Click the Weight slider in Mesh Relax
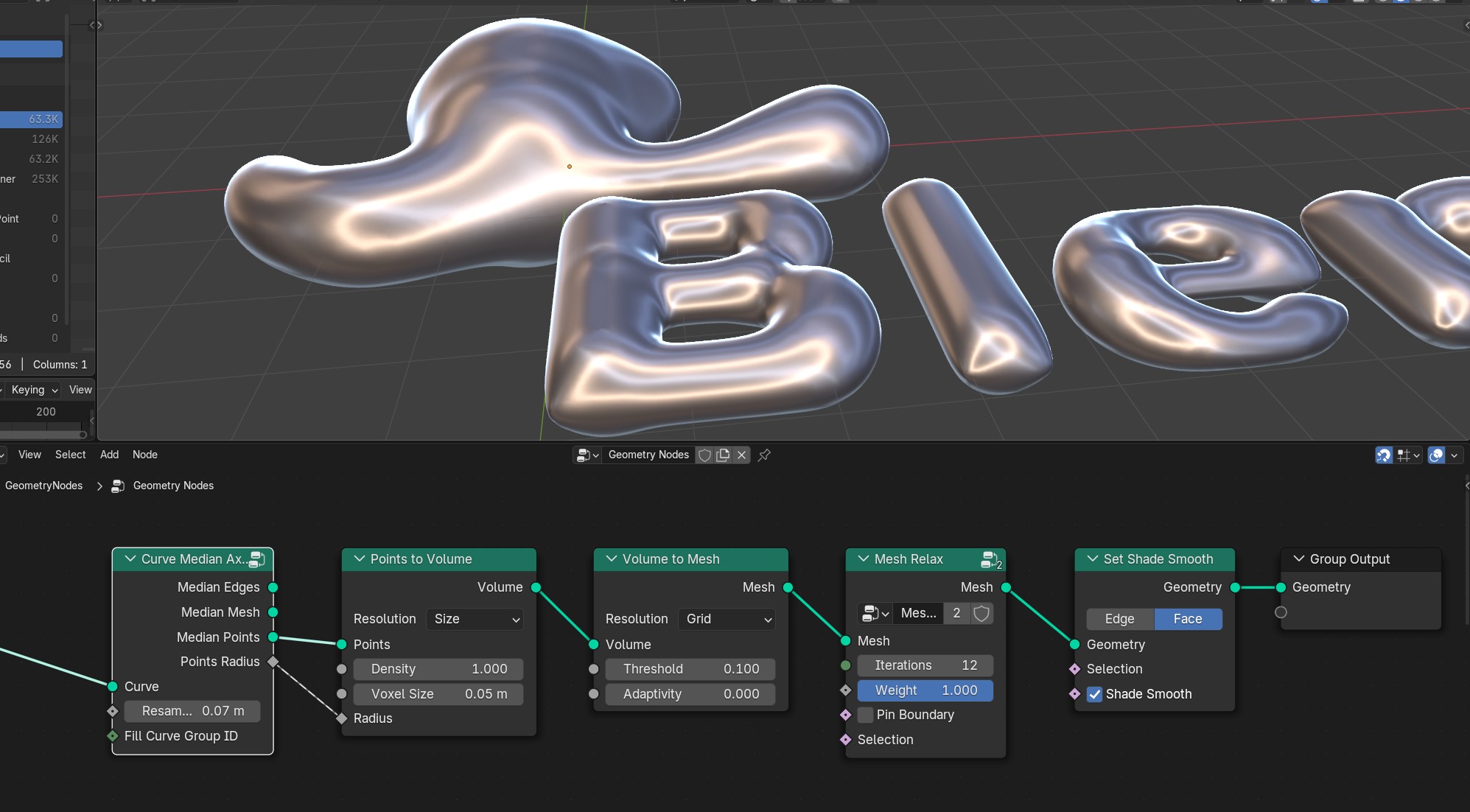Screen dimensions: 1470x812 (x=925, y=690)
